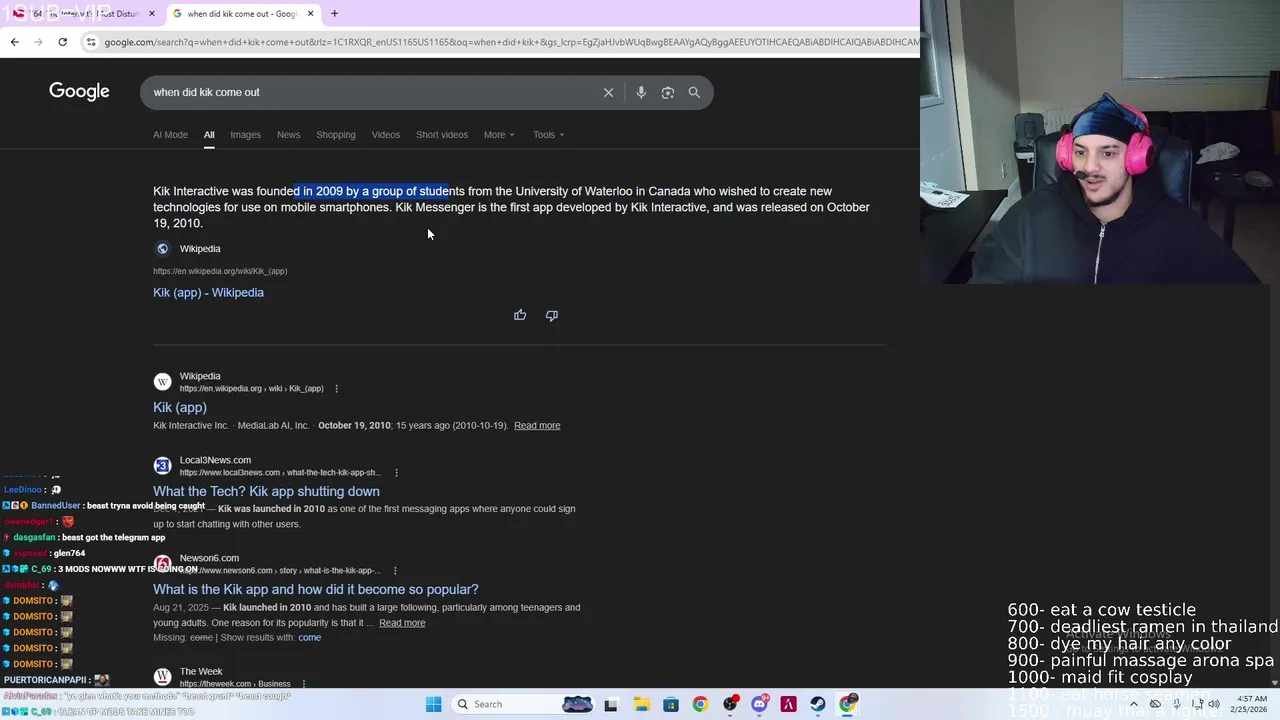Select the 'October 19, 2010' date text

point(354,426)
